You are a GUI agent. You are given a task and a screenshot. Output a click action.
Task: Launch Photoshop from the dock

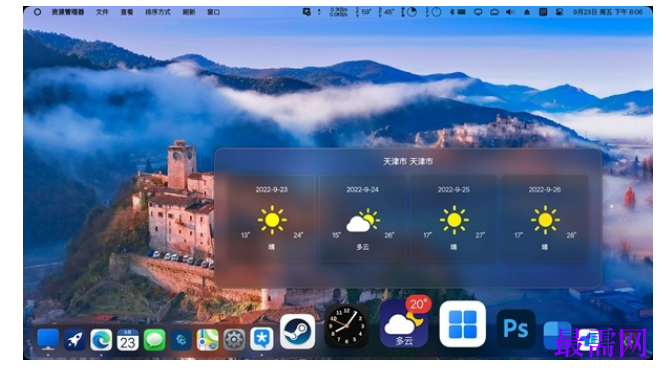[x=516, y=329]
